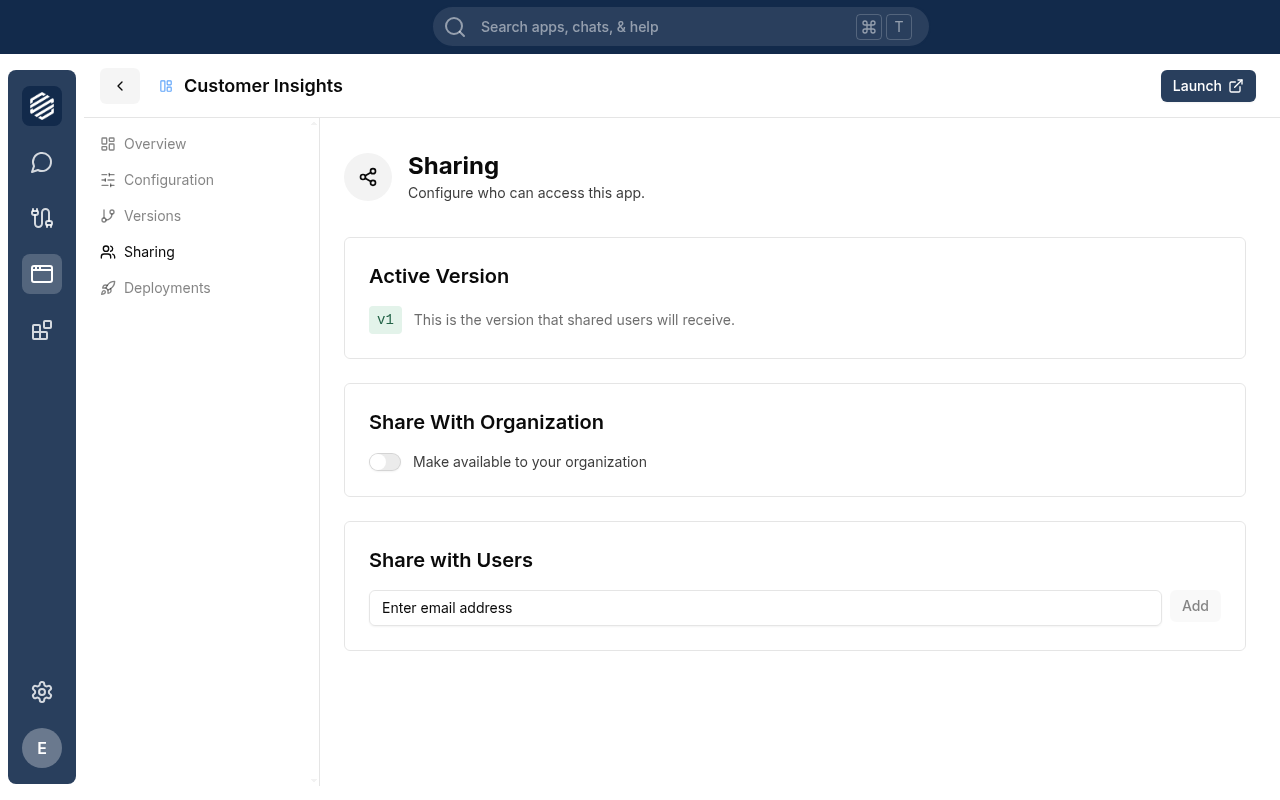Open the workflows connector icon in sidebar
This screenshot has width=1280, height=800.
42,218
